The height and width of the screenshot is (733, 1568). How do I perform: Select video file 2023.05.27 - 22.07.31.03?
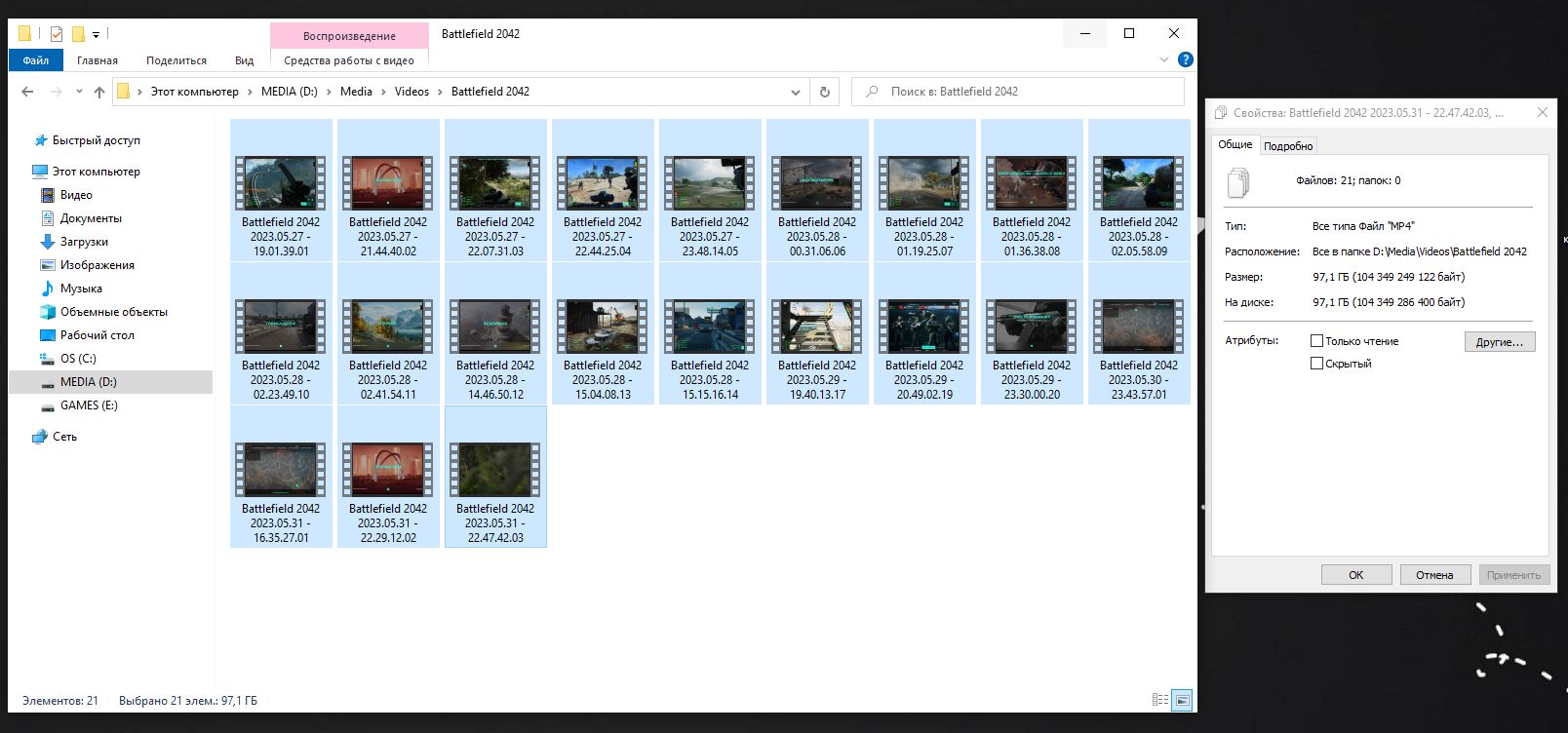click(495, 190)
